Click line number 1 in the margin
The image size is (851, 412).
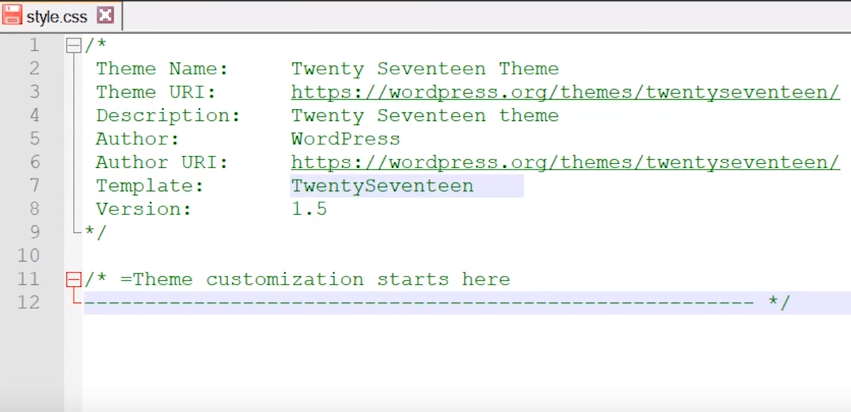(34, 45)
